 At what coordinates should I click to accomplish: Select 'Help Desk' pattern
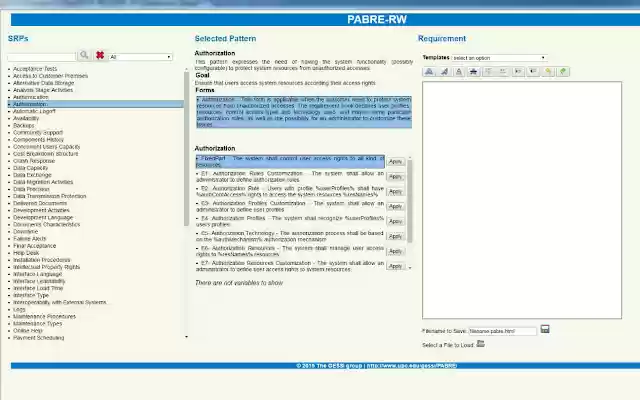coord(26,253)
